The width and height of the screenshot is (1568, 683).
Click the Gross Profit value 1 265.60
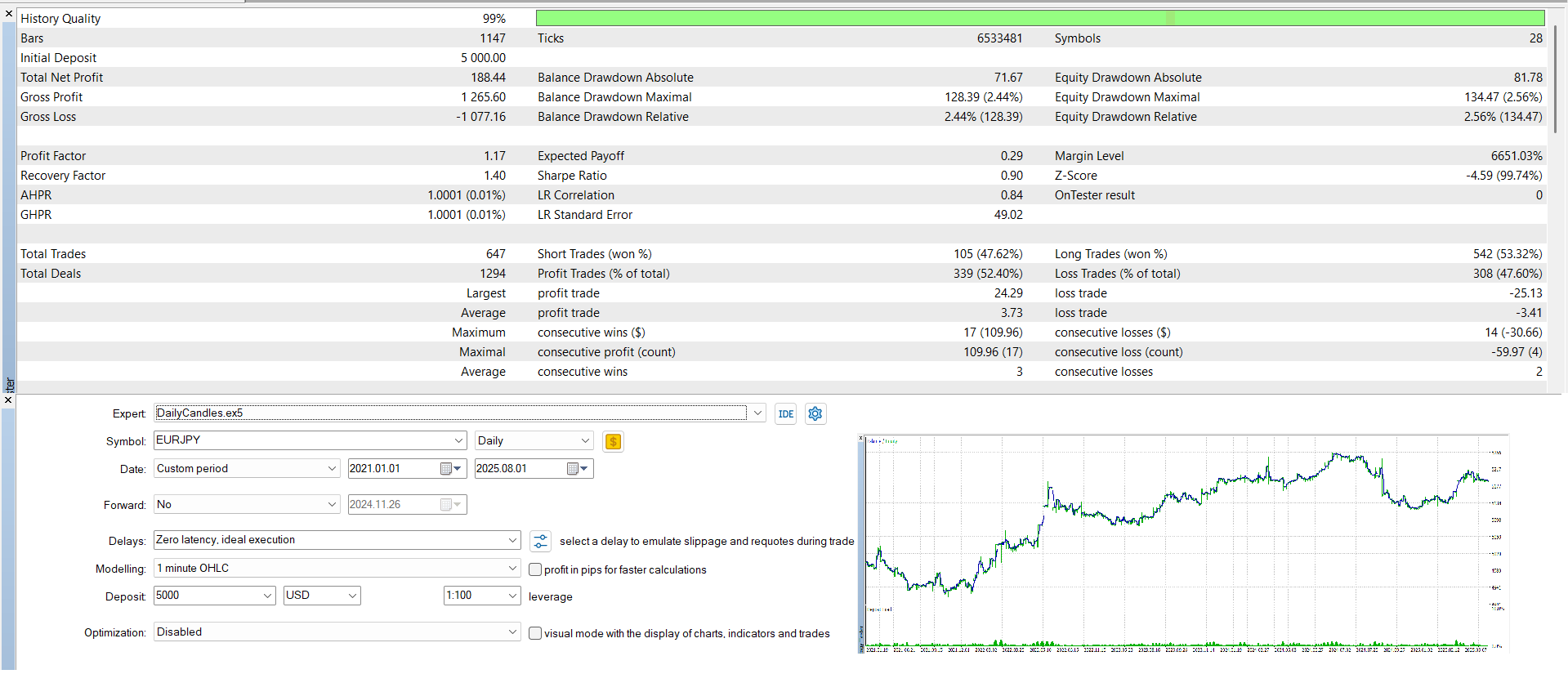pyautogui.click(x=483, y=97)
